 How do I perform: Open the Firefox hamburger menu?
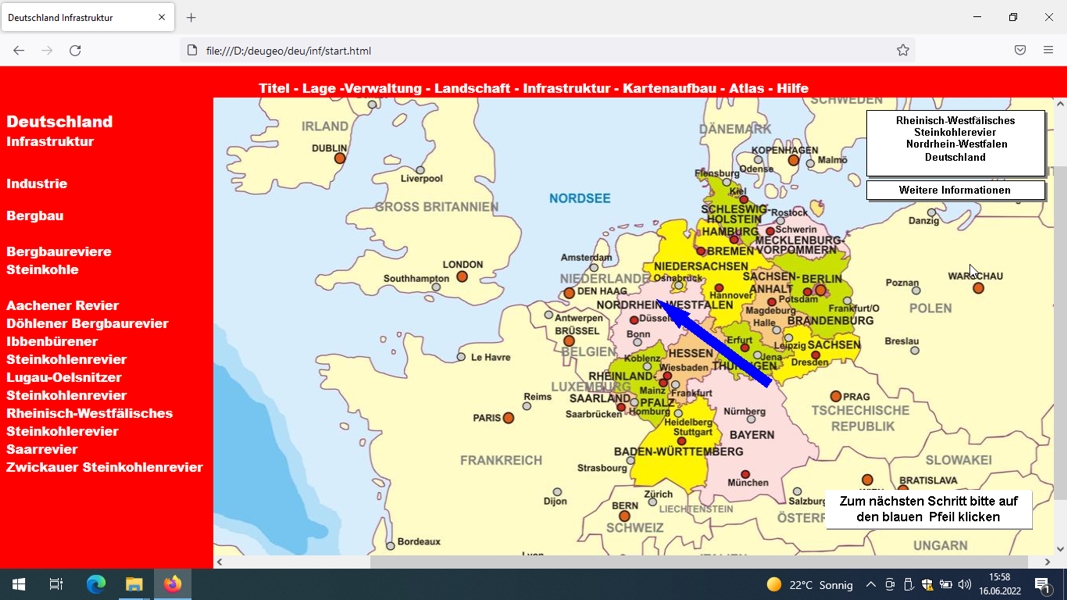click(x=1048, y=50)
